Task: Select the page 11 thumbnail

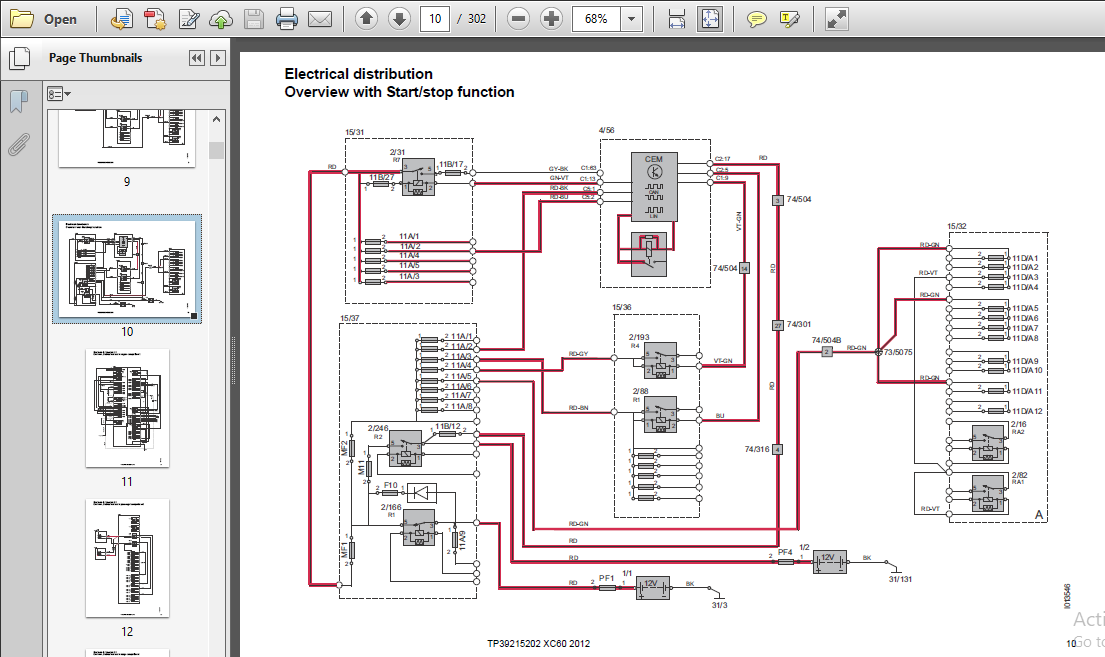Action: (x=127, y=408)
